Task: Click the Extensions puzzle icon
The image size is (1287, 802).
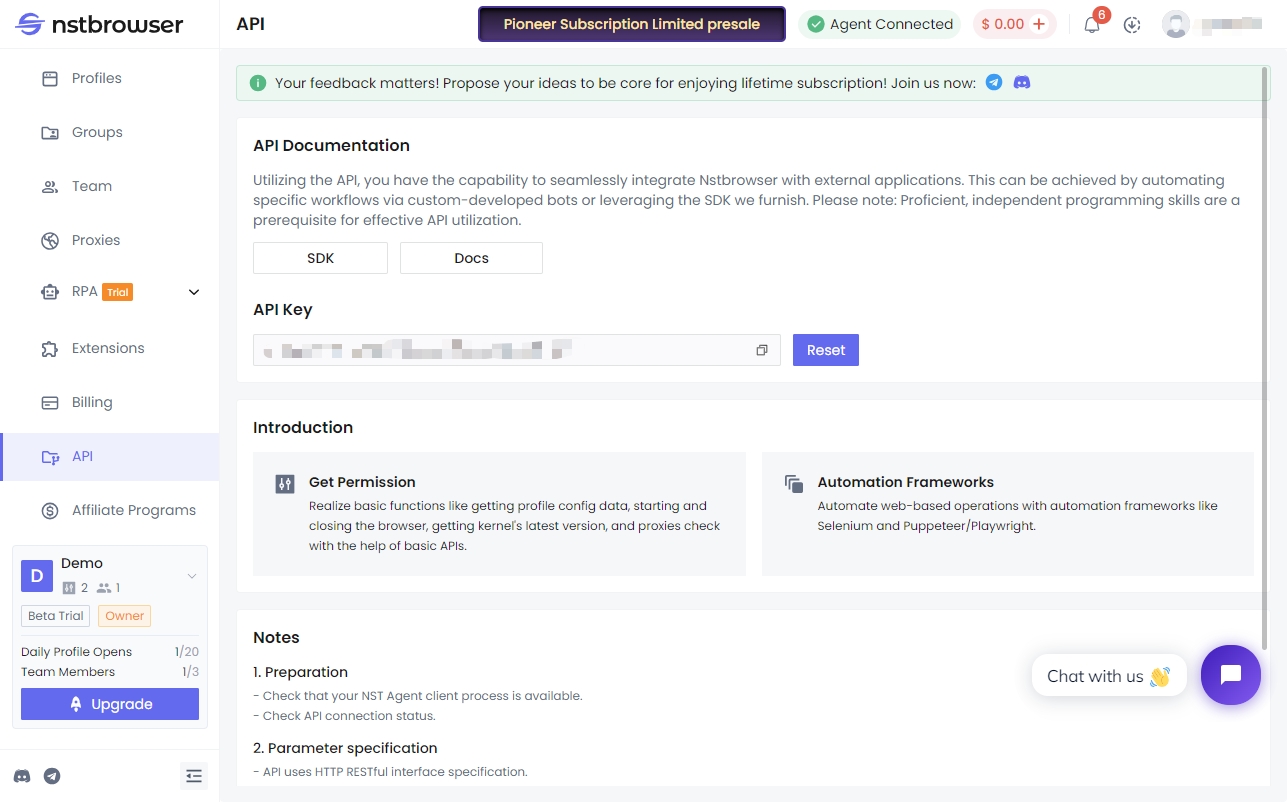Action: point(50,348)
